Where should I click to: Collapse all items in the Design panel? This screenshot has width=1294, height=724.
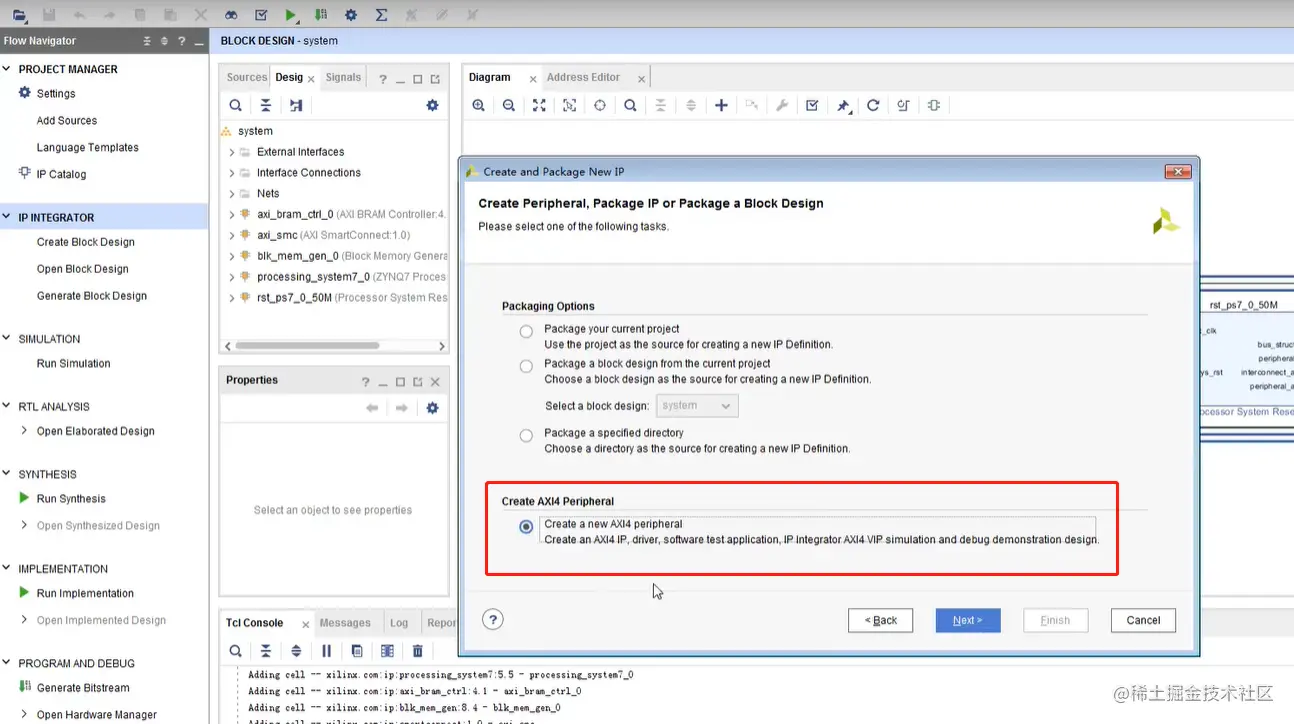[265, 105]
